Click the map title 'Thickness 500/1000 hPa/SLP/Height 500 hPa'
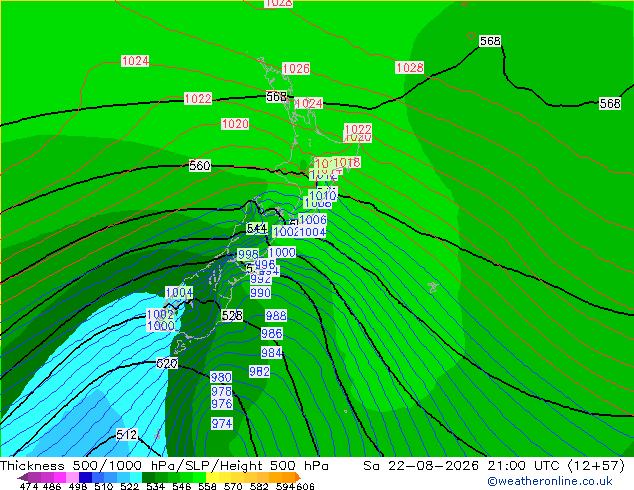 pos(164,466)
